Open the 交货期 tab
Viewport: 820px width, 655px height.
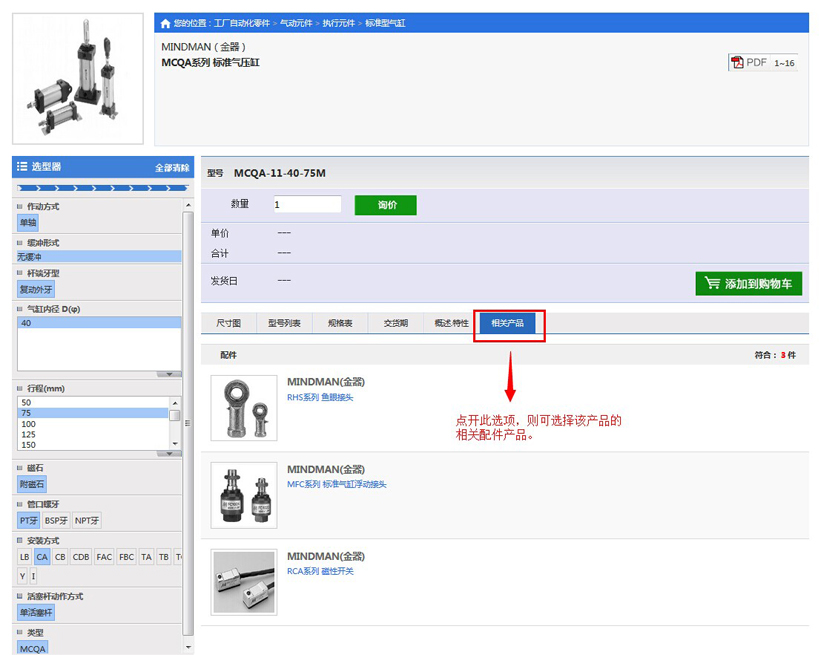[x=396, y=323]
